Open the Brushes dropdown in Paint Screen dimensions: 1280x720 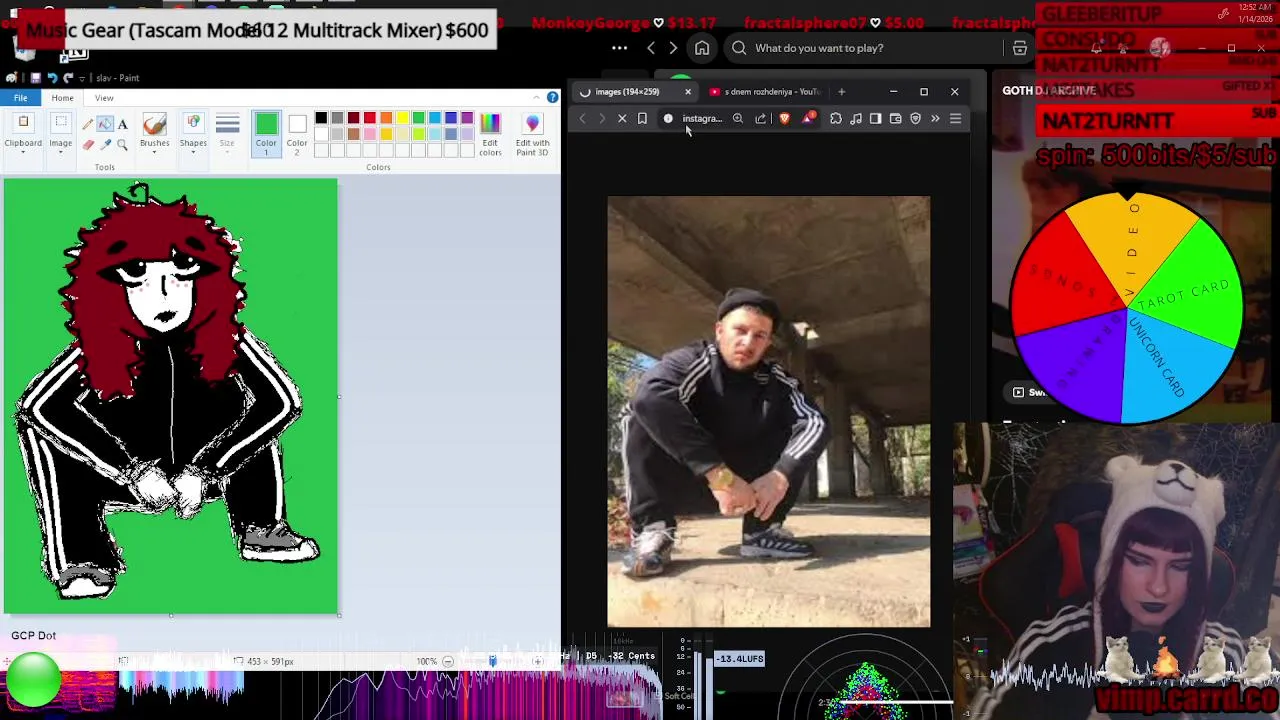tap(154, 133)
